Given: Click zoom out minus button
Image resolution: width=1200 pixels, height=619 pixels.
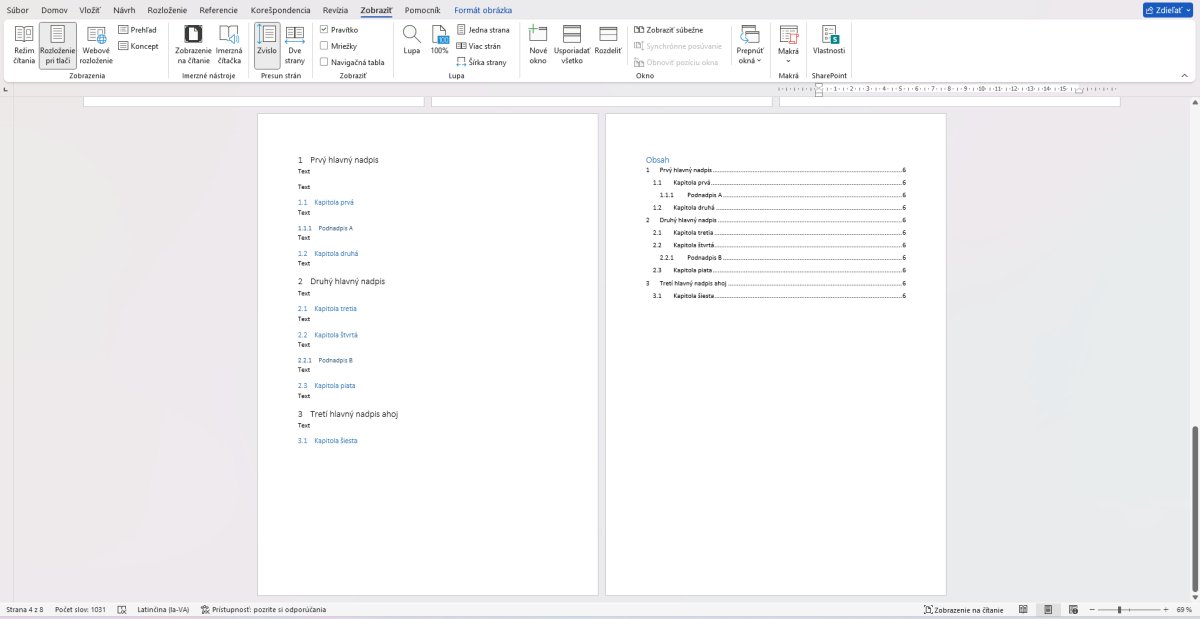Looking at the screenshot, I should 1093,609.
